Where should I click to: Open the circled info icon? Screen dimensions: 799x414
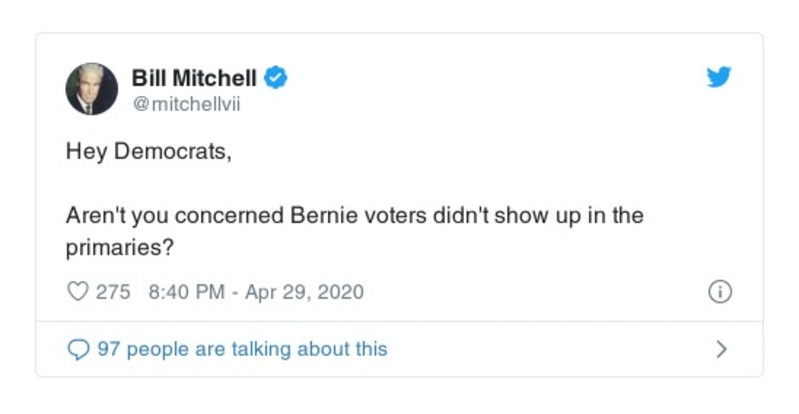[x=719, y=292]
